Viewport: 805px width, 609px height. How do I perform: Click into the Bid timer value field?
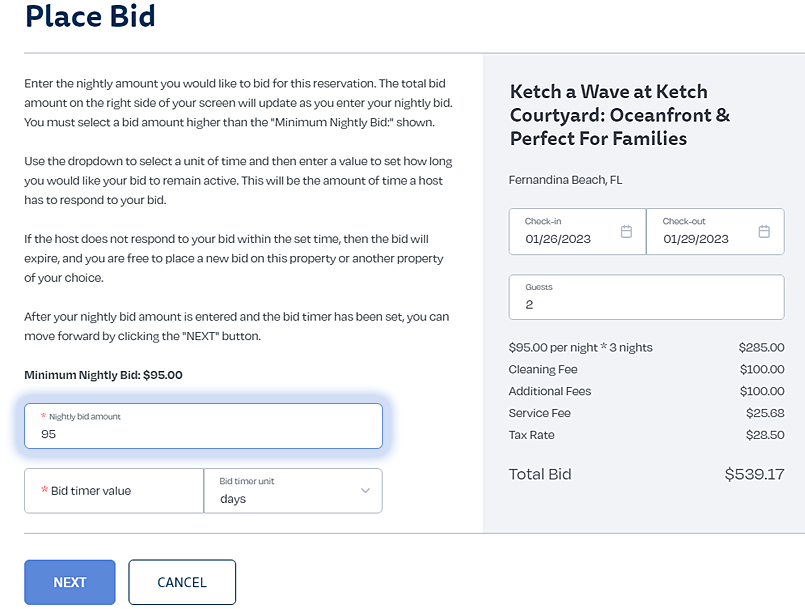(114, 491)
